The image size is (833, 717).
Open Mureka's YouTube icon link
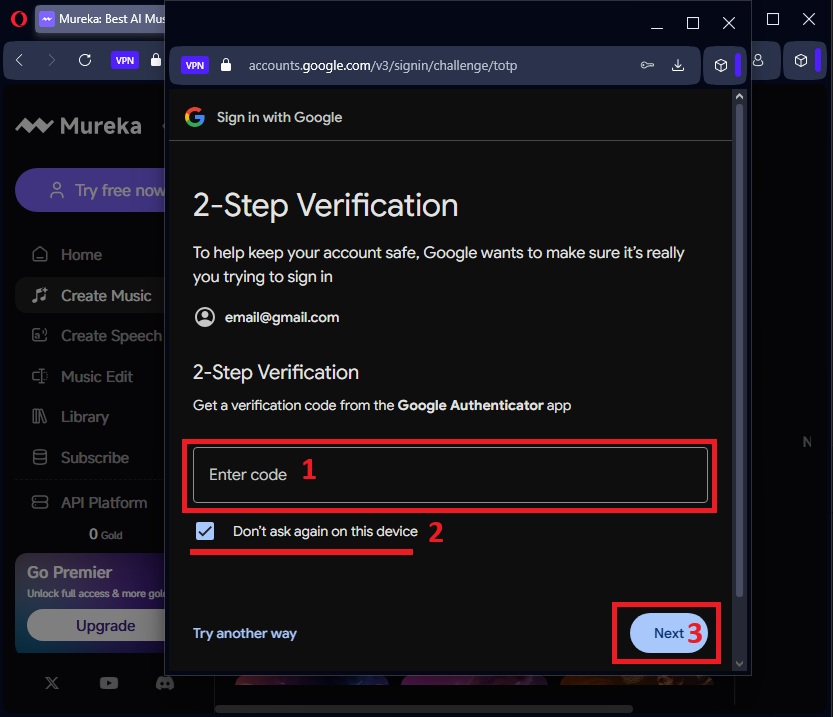[109, 683]
